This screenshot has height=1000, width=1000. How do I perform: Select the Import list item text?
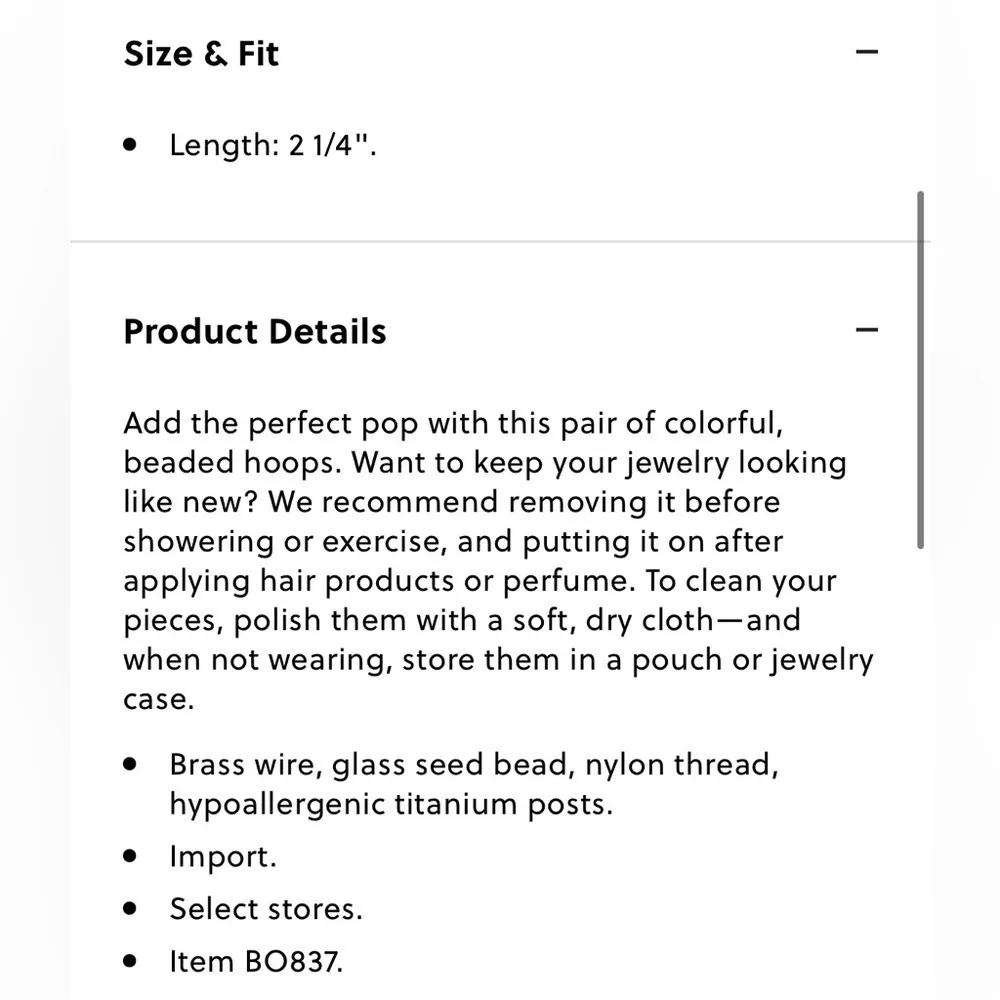tap(222, 857)
